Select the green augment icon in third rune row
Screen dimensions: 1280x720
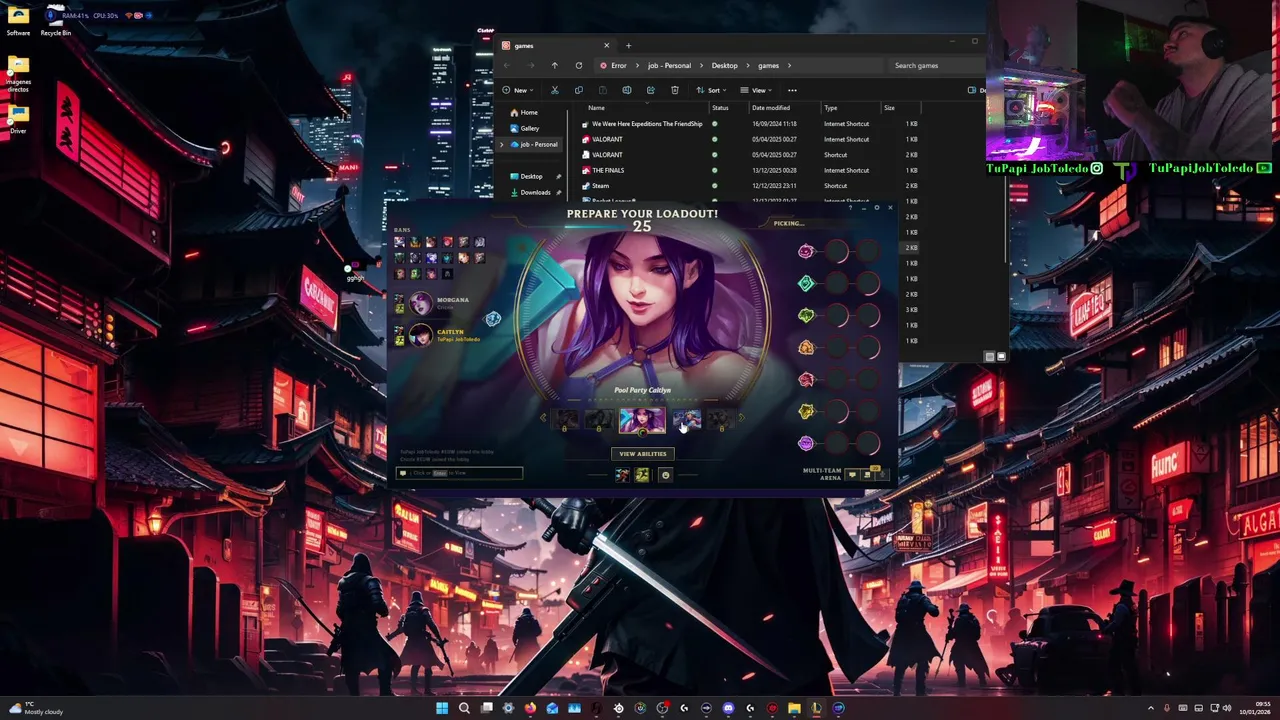[806, 315]
